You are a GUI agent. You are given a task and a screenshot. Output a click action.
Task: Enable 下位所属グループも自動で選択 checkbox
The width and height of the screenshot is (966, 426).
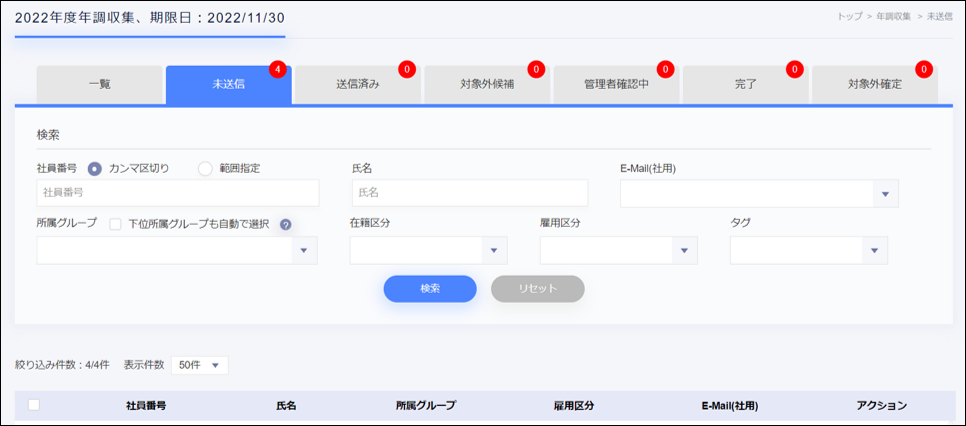point(116,224)
